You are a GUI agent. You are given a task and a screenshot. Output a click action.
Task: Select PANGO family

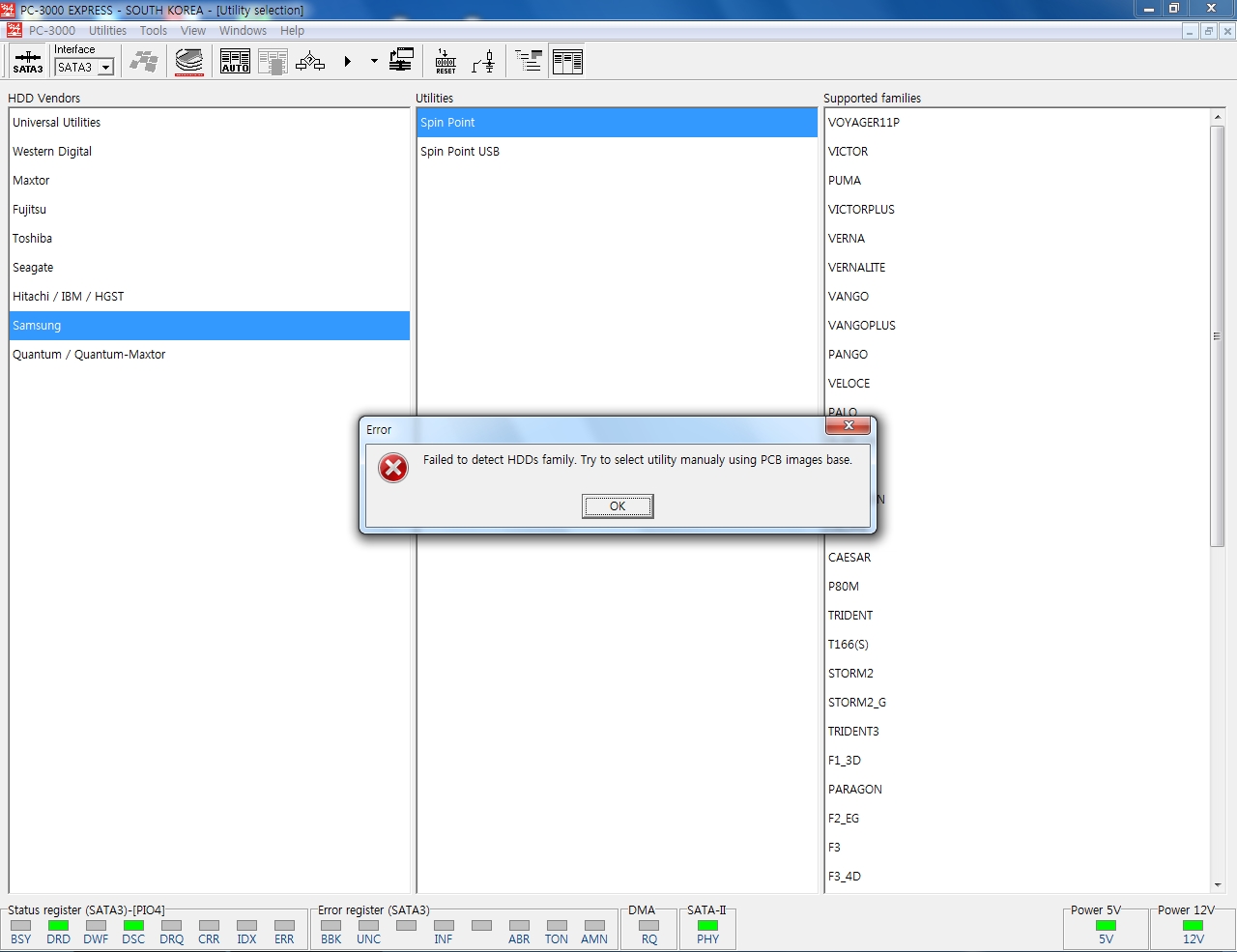1017,355
